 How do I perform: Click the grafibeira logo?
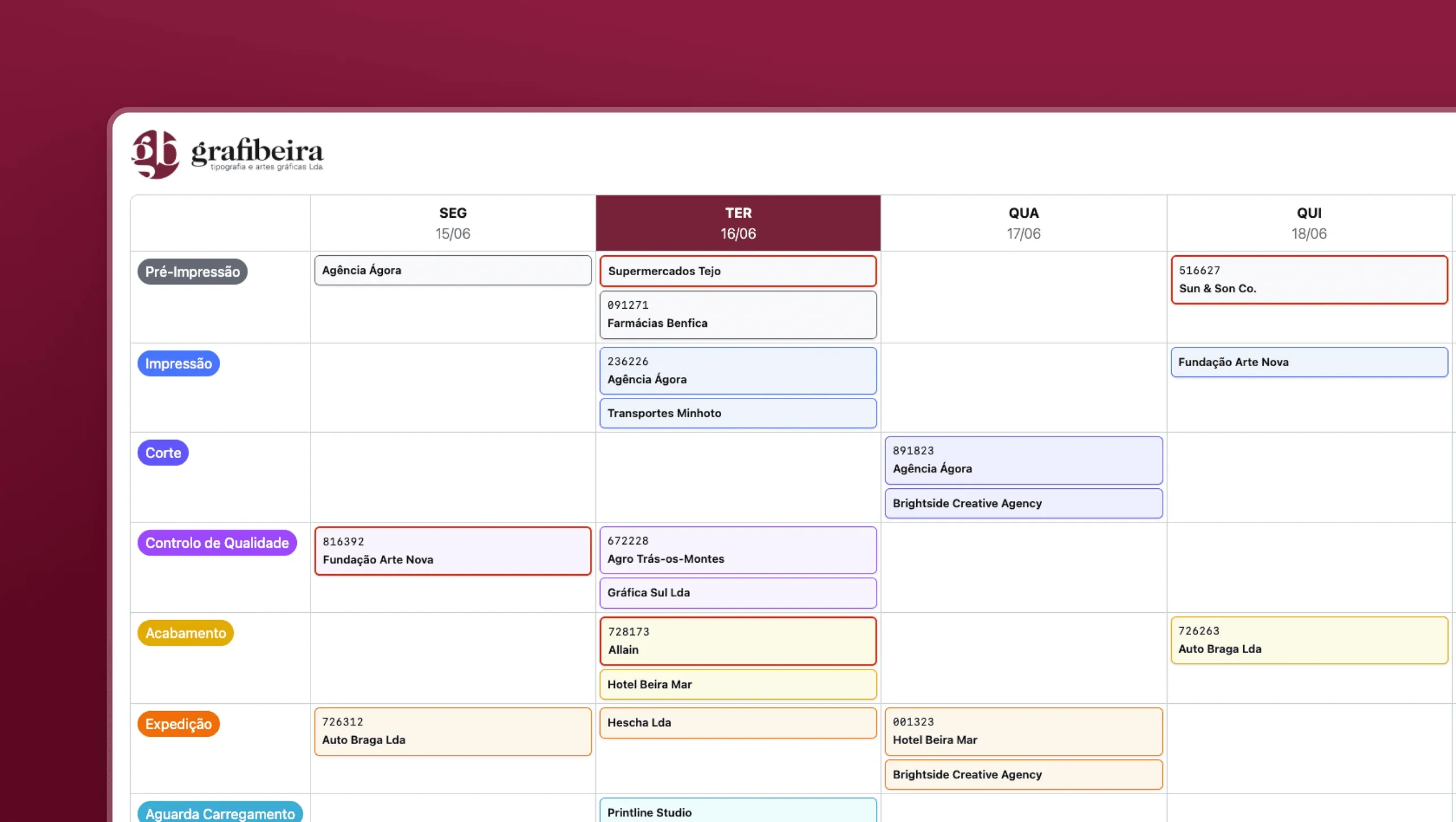click(227, 154)
